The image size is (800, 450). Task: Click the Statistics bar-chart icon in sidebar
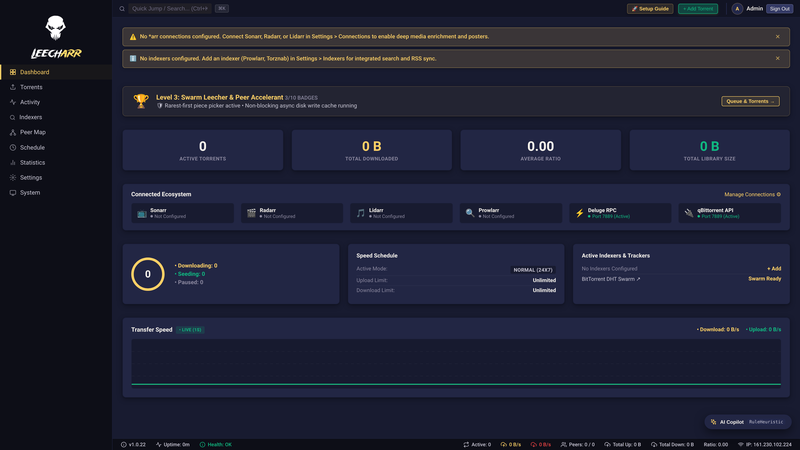coord(13,162)
